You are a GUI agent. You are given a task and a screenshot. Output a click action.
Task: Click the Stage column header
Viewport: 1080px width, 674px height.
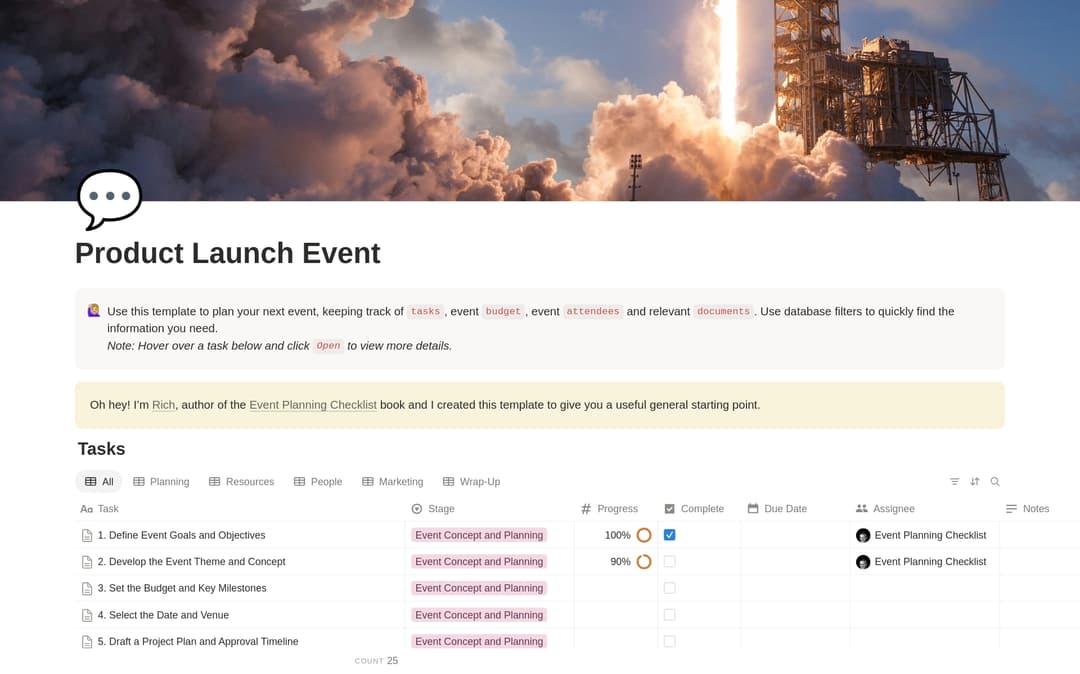point(433,509)
